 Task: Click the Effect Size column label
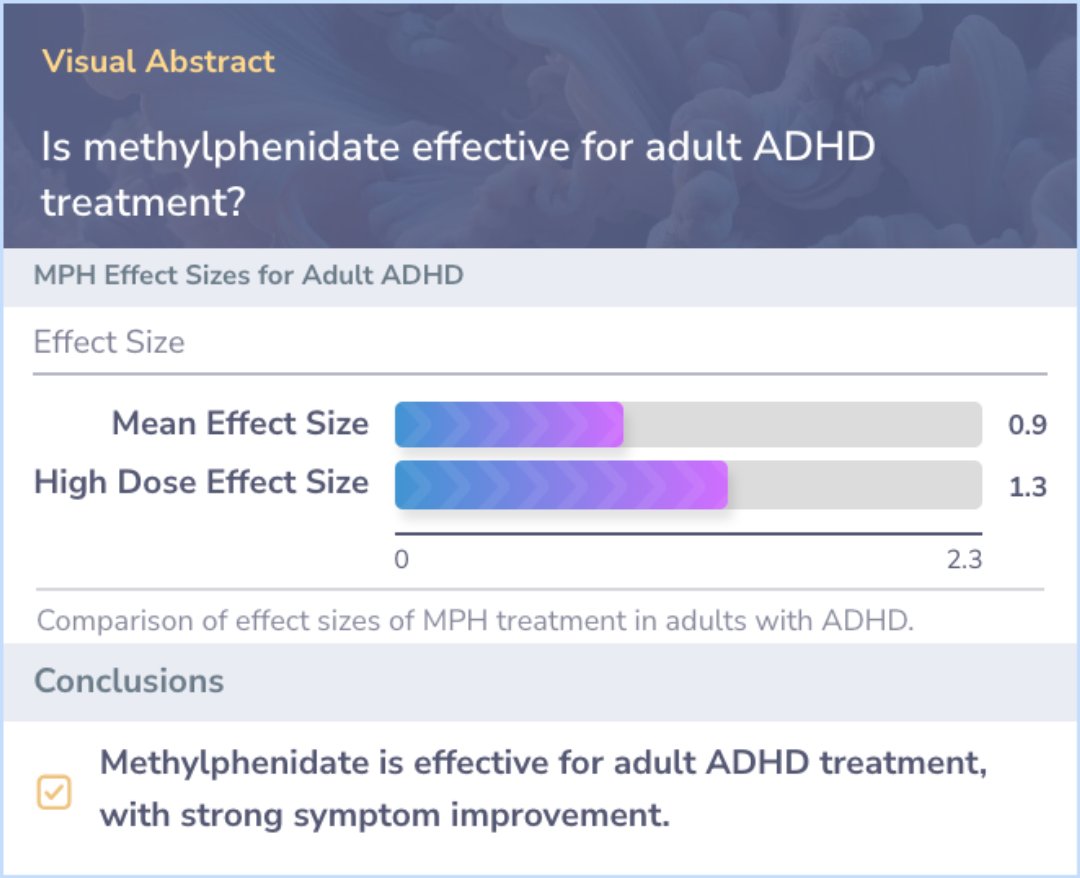[110, 342]
